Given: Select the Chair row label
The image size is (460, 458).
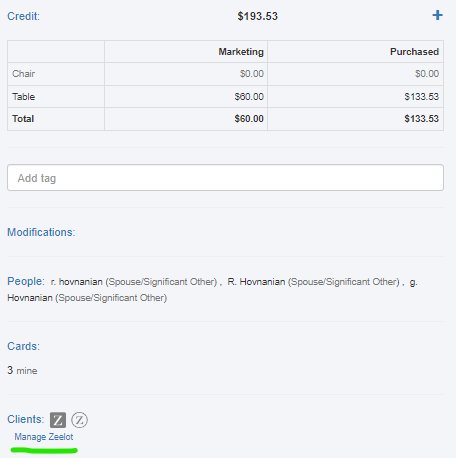Looking at the screenshot, I should [x=23, y=74].
